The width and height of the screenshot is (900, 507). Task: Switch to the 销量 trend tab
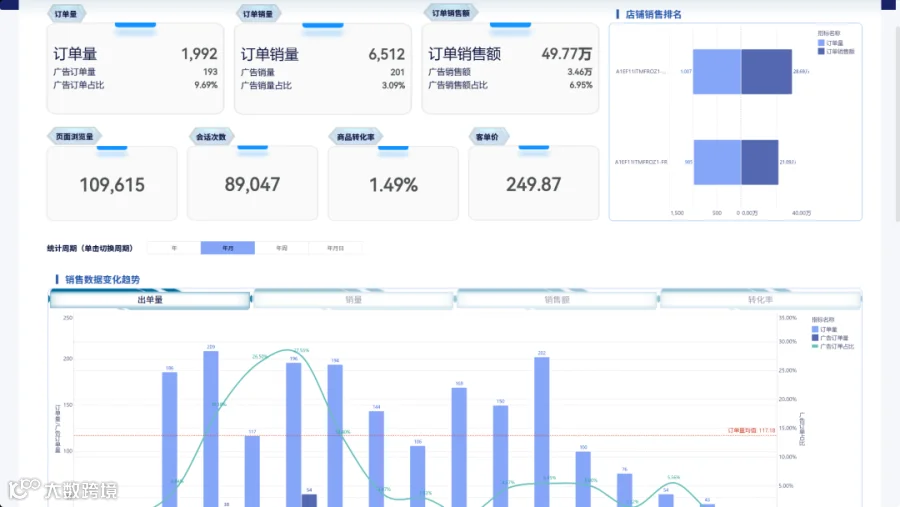click(x=354, y=300)
